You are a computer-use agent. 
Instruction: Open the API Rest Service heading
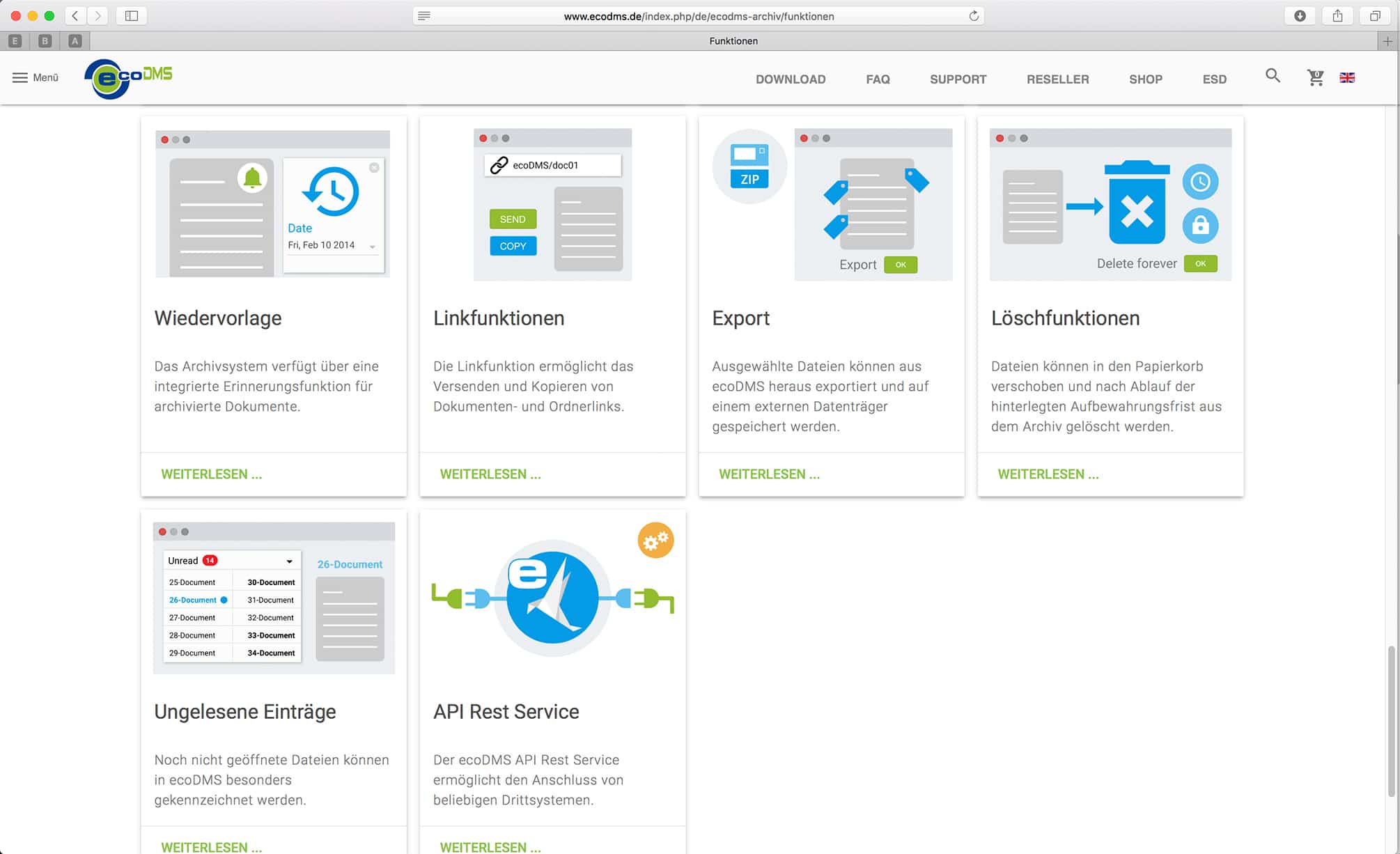click(506, 712)
